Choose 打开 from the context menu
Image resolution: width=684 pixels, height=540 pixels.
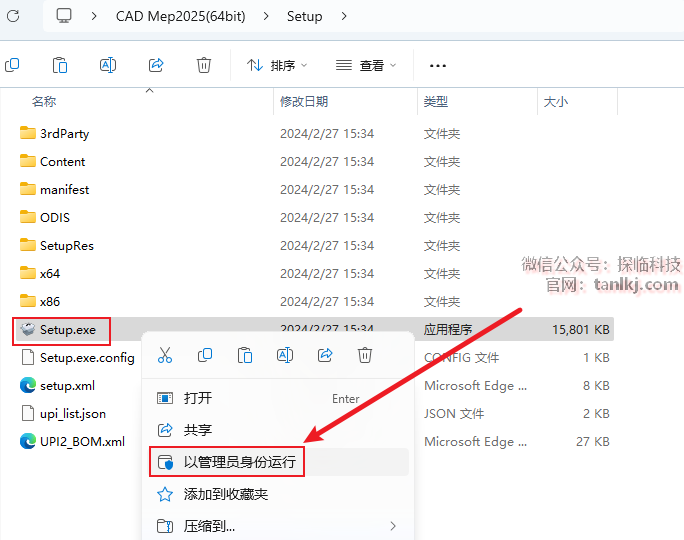click(198, 398)
